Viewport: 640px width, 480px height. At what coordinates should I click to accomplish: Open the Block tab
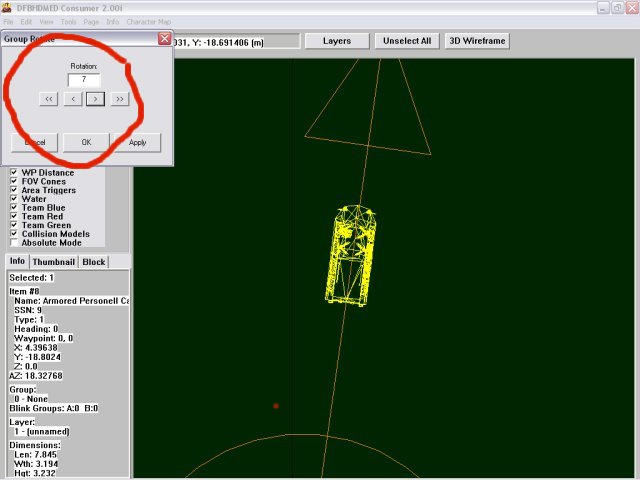tap(94, 262)
